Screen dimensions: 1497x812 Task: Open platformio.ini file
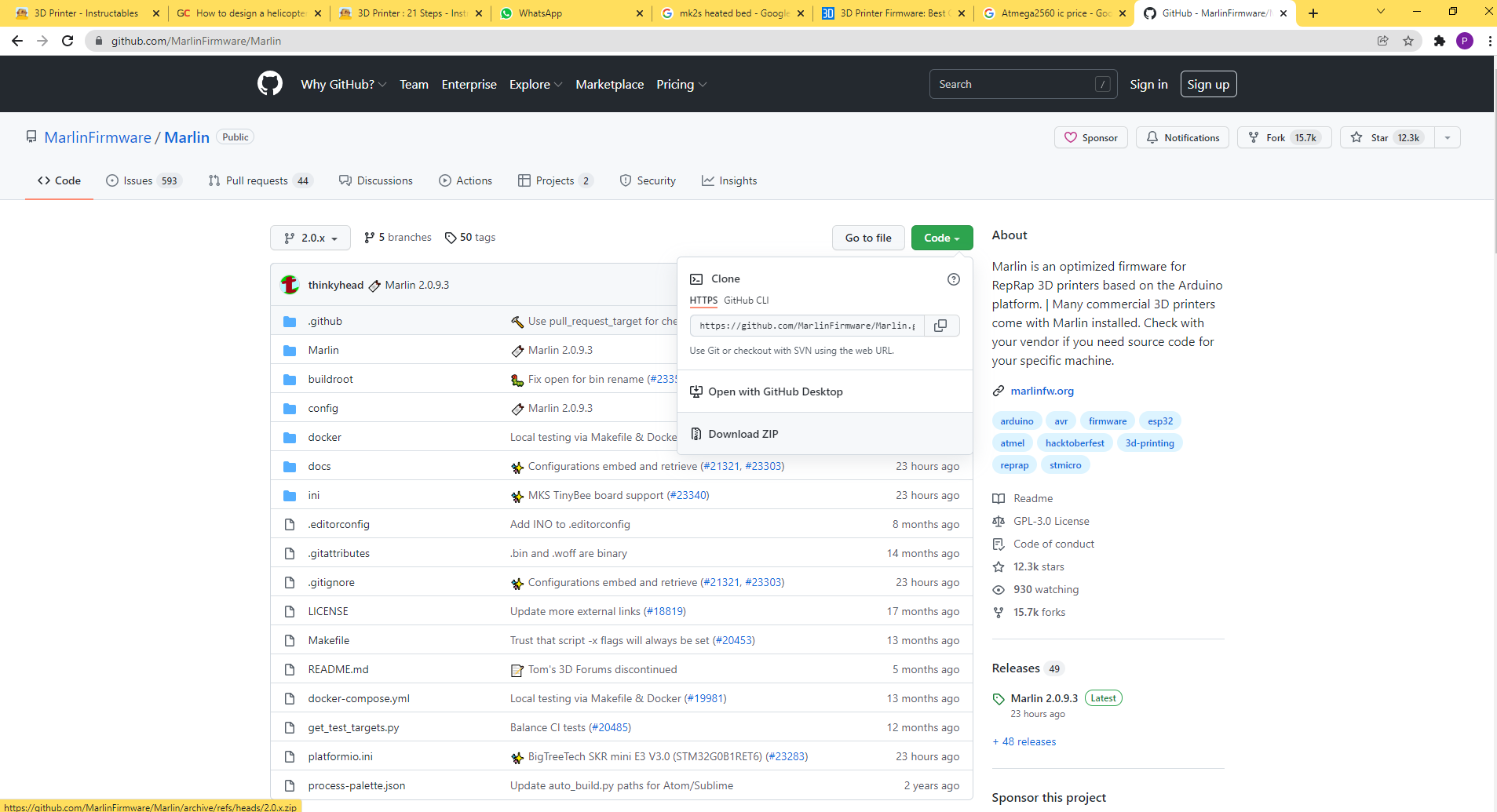point(341,756)
